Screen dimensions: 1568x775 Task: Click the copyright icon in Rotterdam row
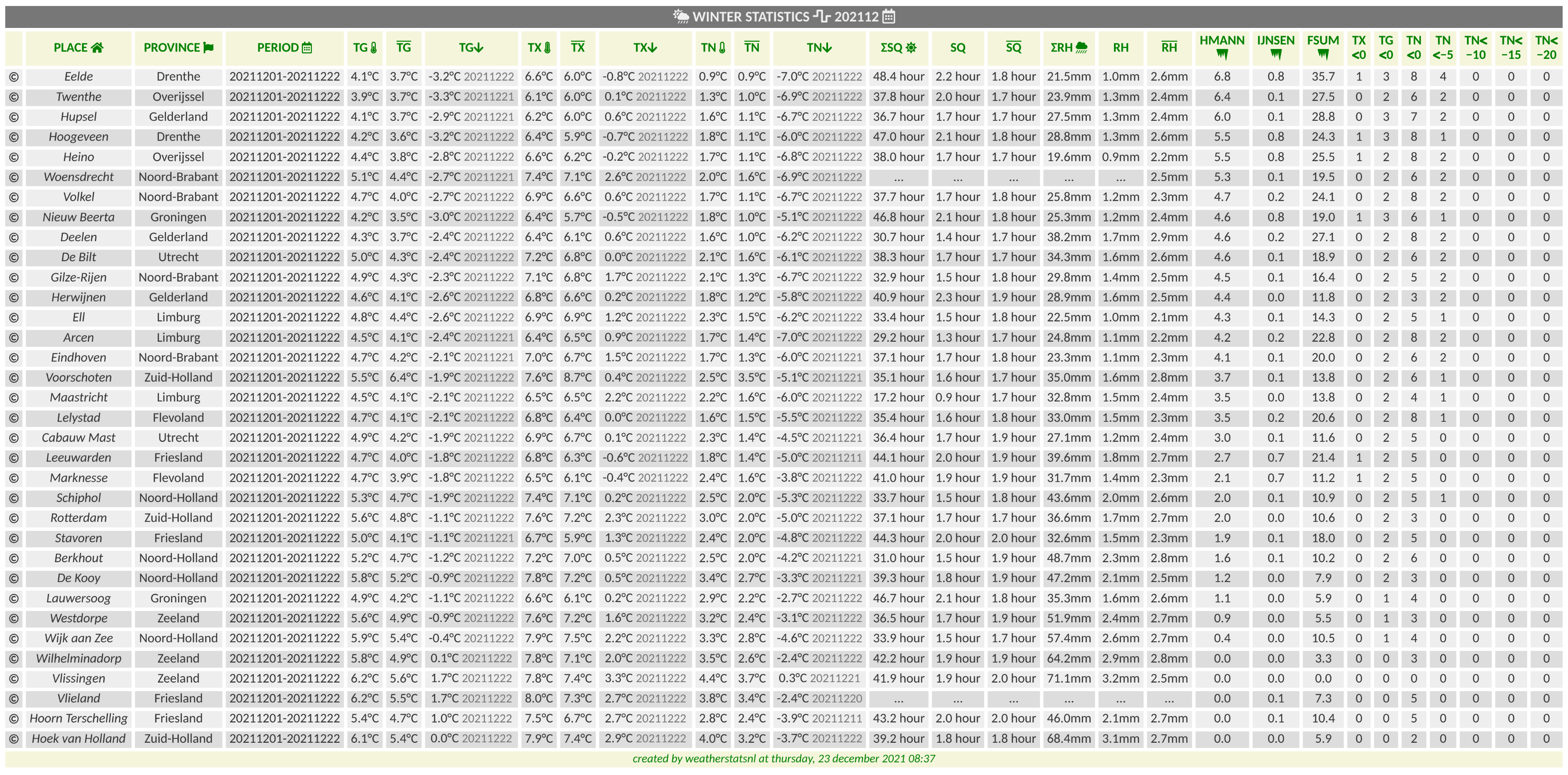(14, 518)
